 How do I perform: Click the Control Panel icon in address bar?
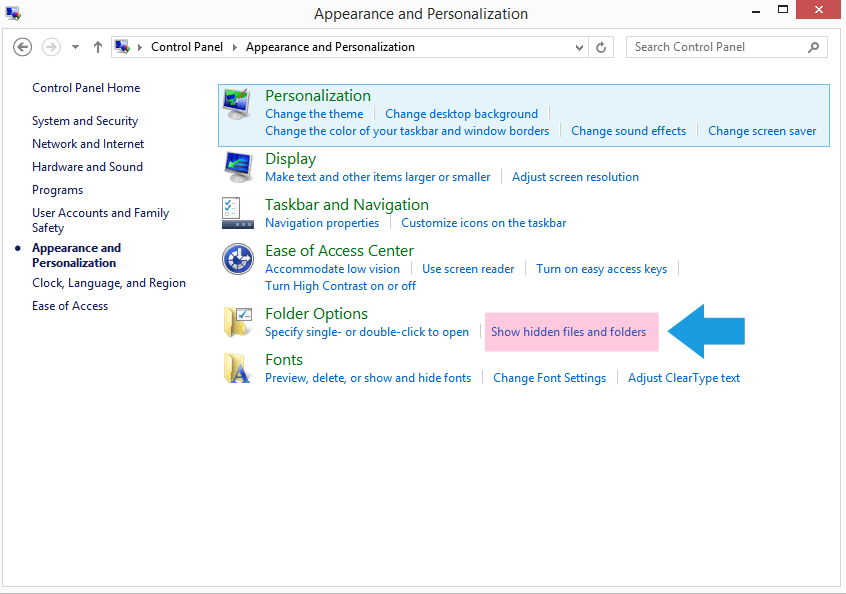[122, 47]
